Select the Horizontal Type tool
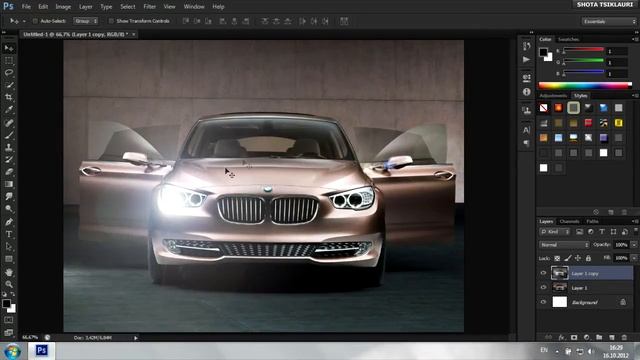Image resolution: width=640 pixels, height=360 pixels. pos(9,234)
